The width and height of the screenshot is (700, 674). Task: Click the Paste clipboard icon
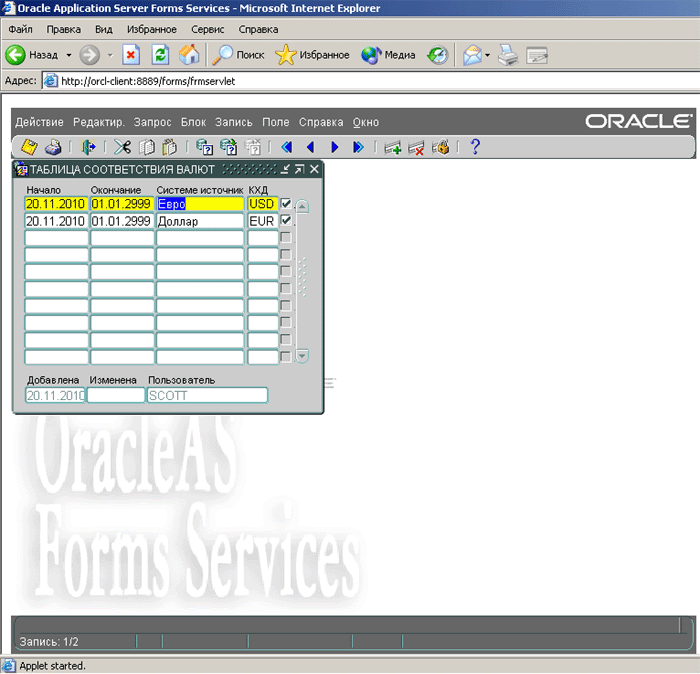169,147
